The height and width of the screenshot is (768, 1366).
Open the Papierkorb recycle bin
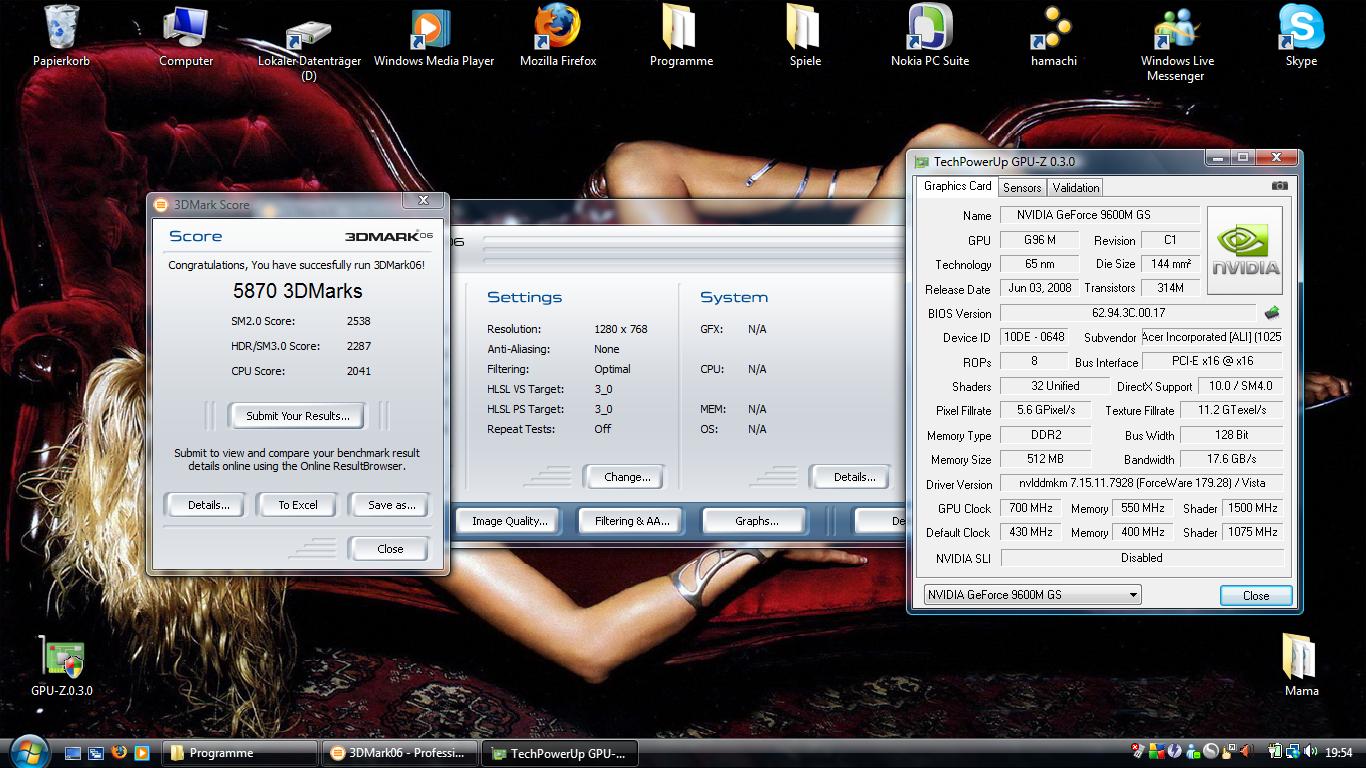pos(61,29)
